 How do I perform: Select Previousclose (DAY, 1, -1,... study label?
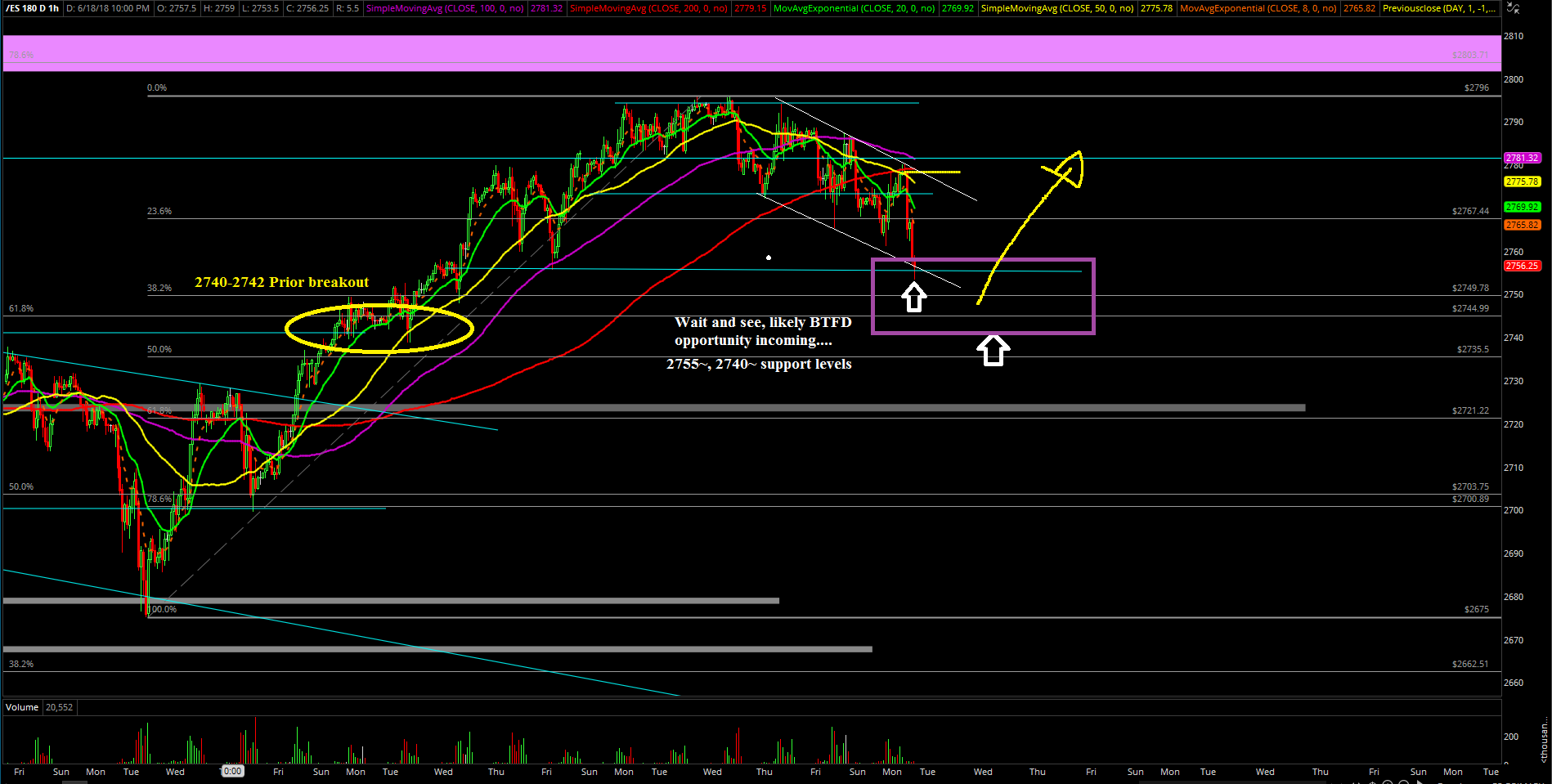click(1439, 8)
